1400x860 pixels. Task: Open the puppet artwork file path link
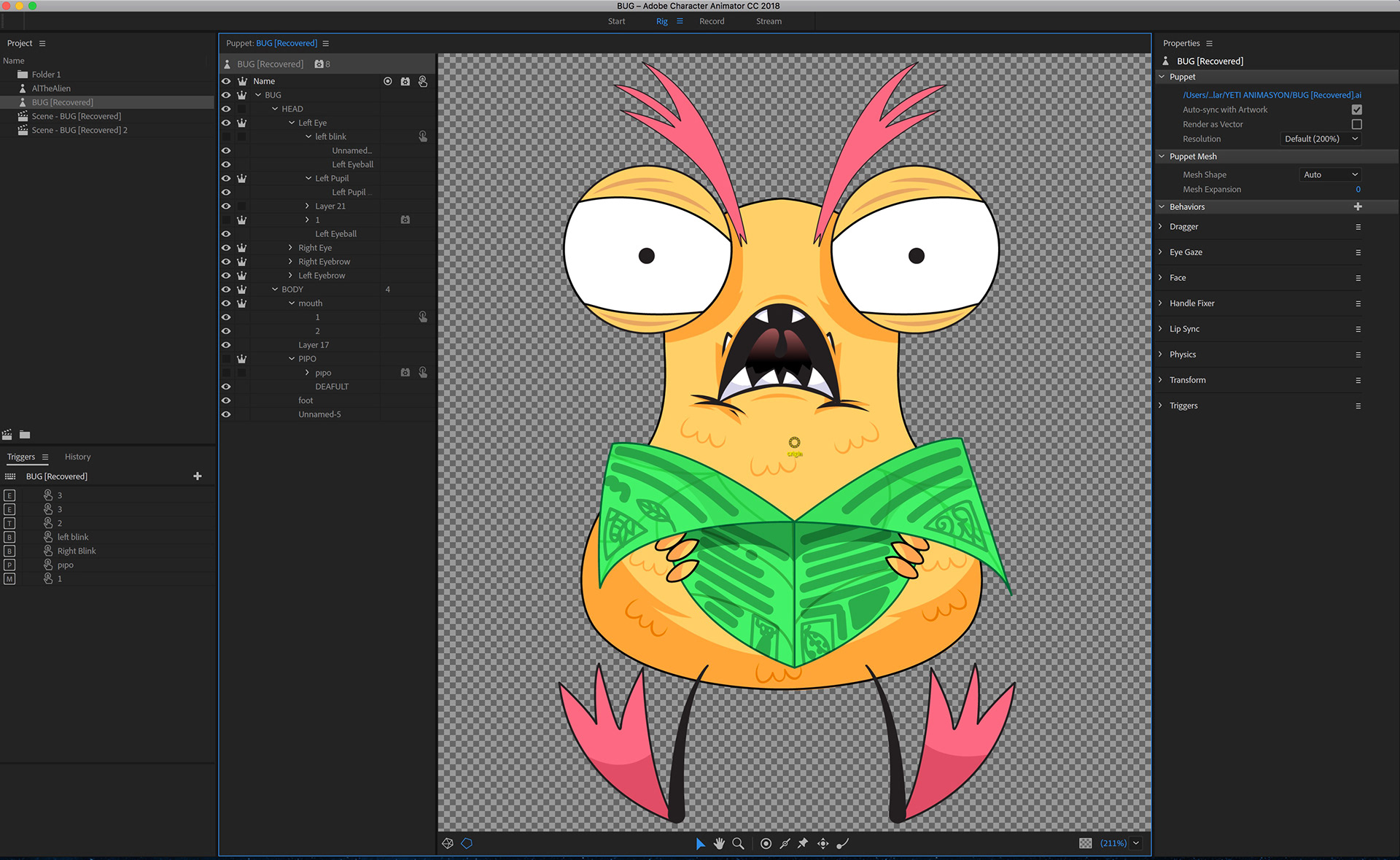click(x=1272, y=95)
